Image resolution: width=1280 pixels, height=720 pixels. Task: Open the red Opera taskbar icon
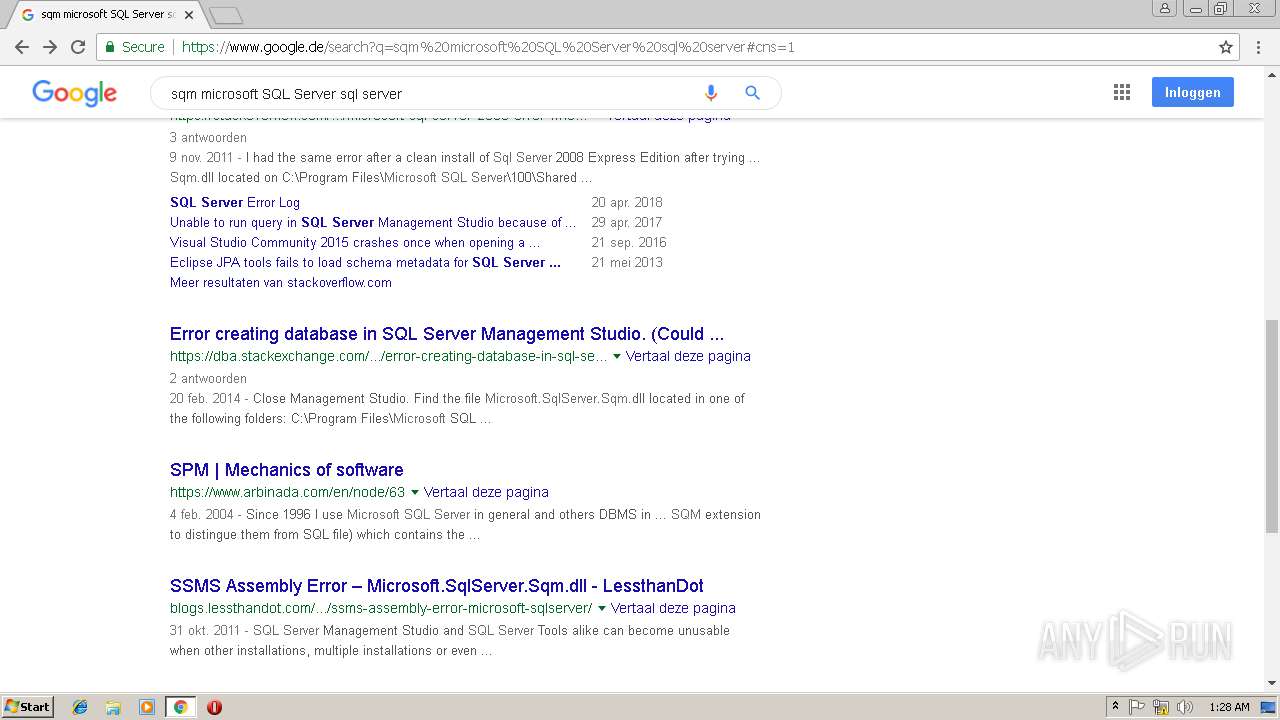214,707
